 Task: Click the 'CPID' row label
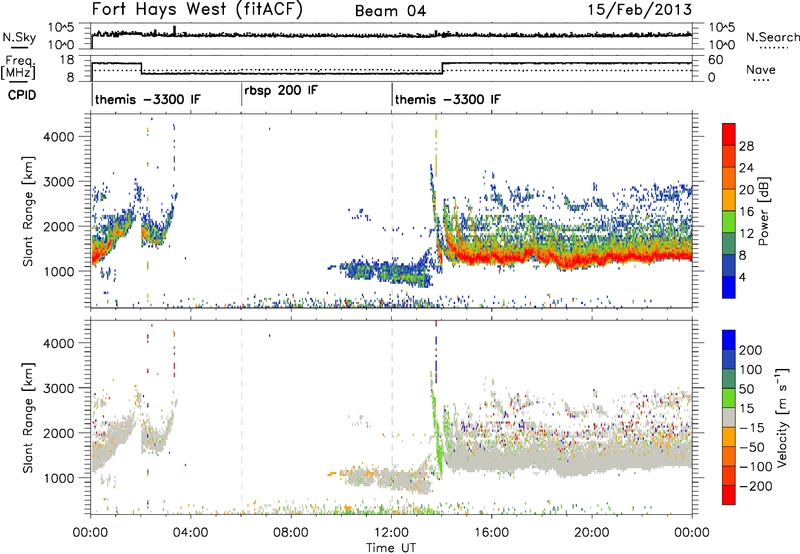click(21, 95)
